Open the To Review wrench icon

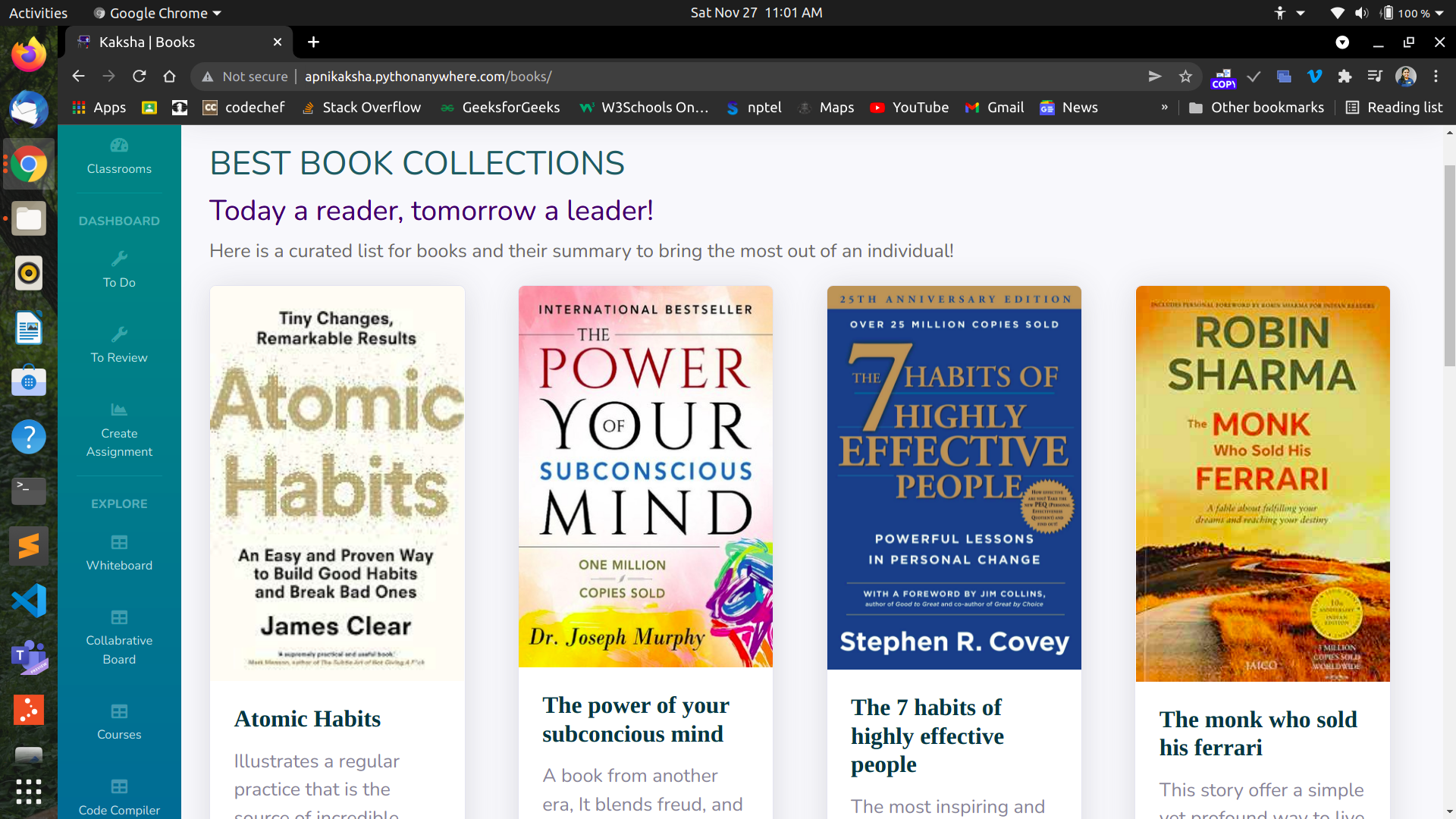coord(119,334)
